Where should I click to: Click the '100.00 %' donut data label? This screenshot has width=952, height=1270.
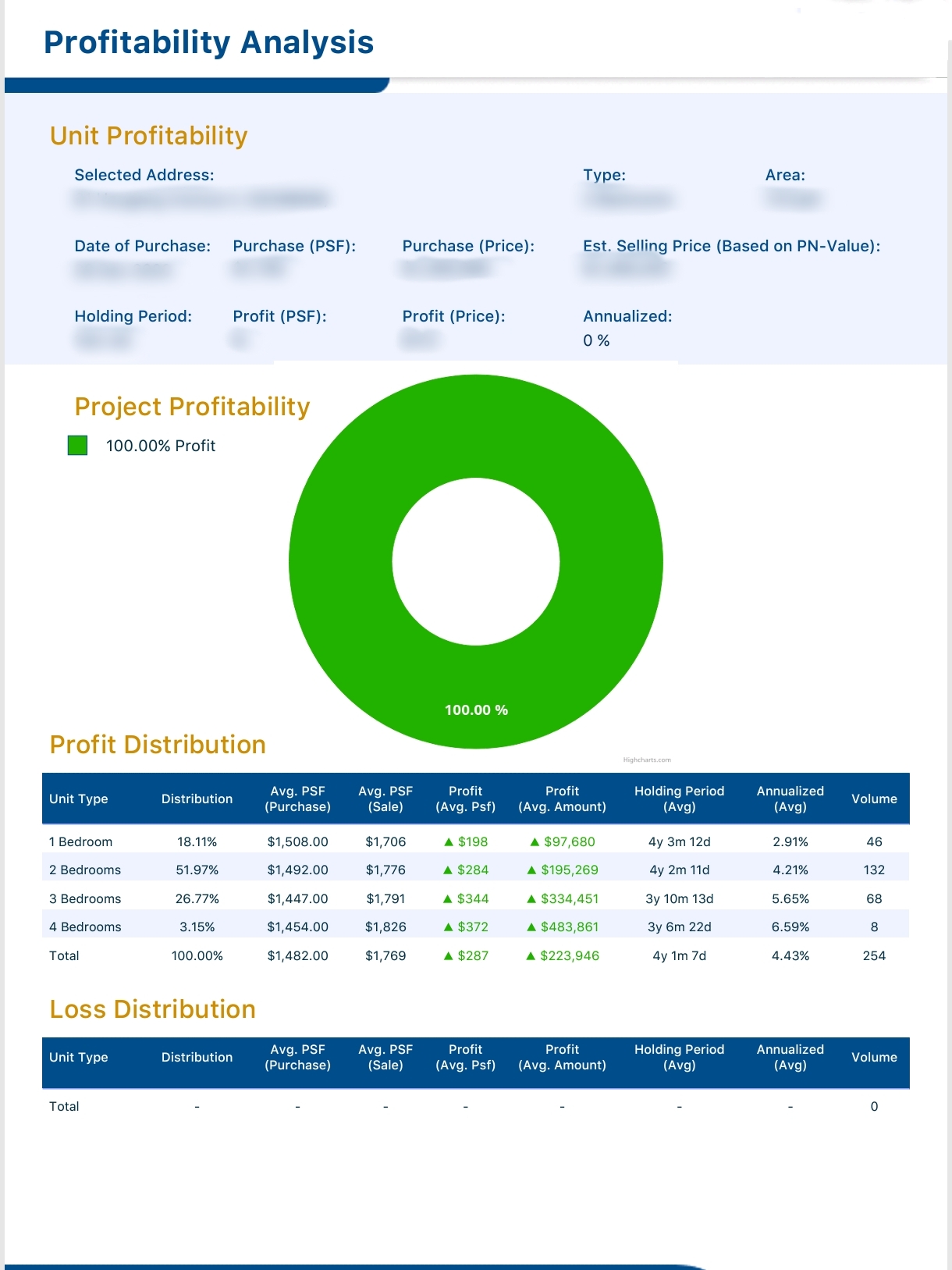(x=476, y=710)
